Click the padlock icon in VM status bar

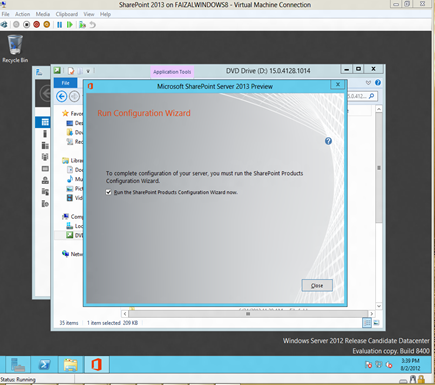tap(421, 380)
